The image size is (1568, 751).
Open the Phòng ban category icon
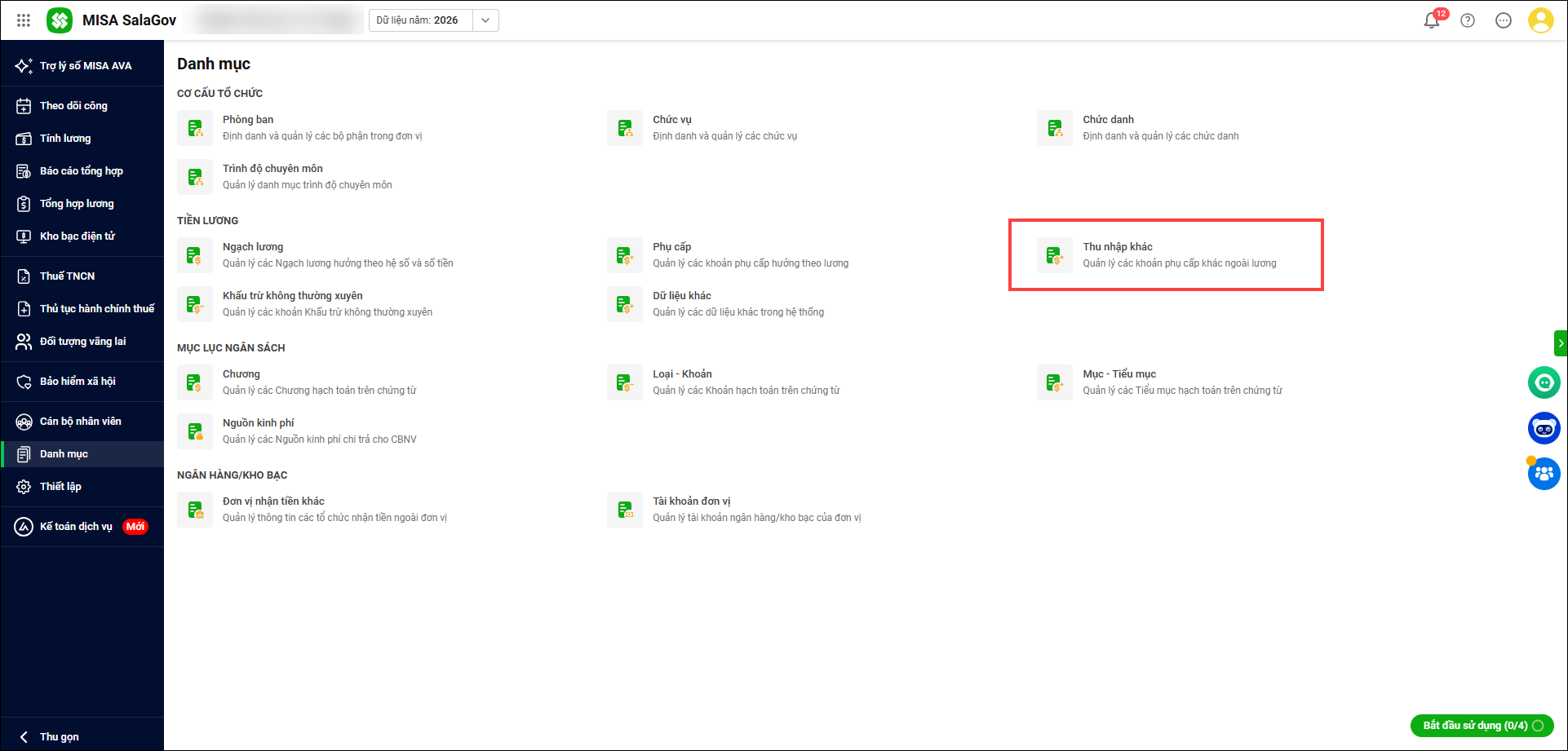pyautogui.click(x=195, y=128)
